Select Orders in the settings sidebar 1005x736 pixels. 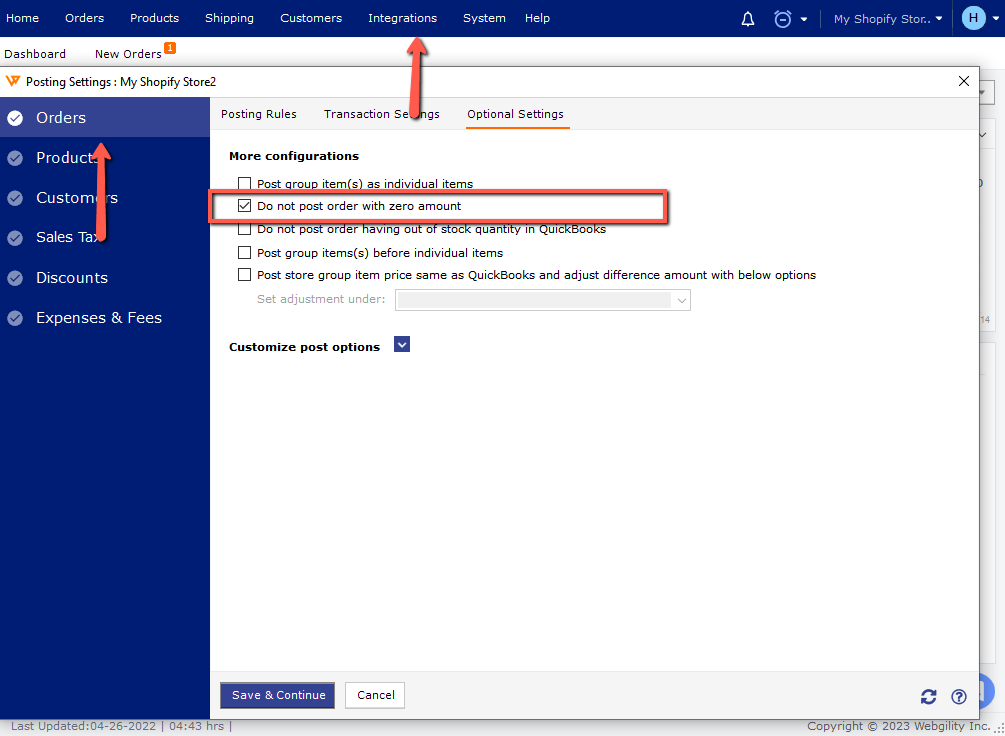point(105,118)
